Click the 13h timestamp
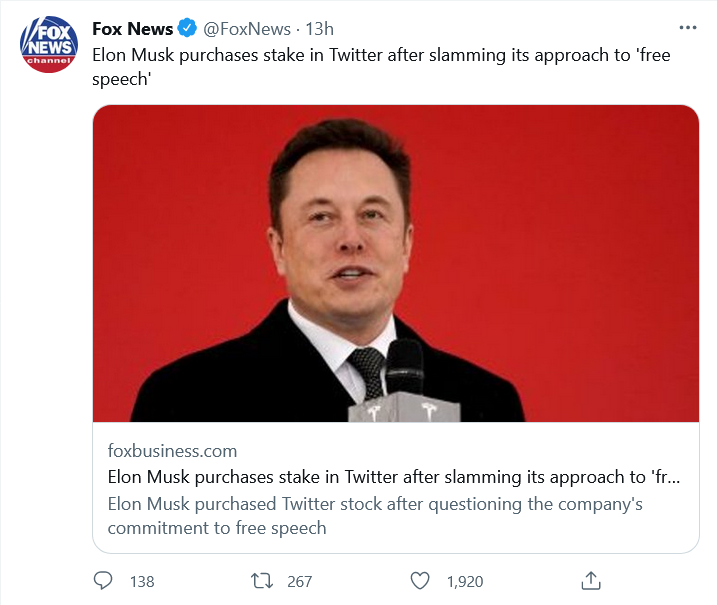Screen dimensions: 717x605 pyautogui.click(x=320, y=29)
